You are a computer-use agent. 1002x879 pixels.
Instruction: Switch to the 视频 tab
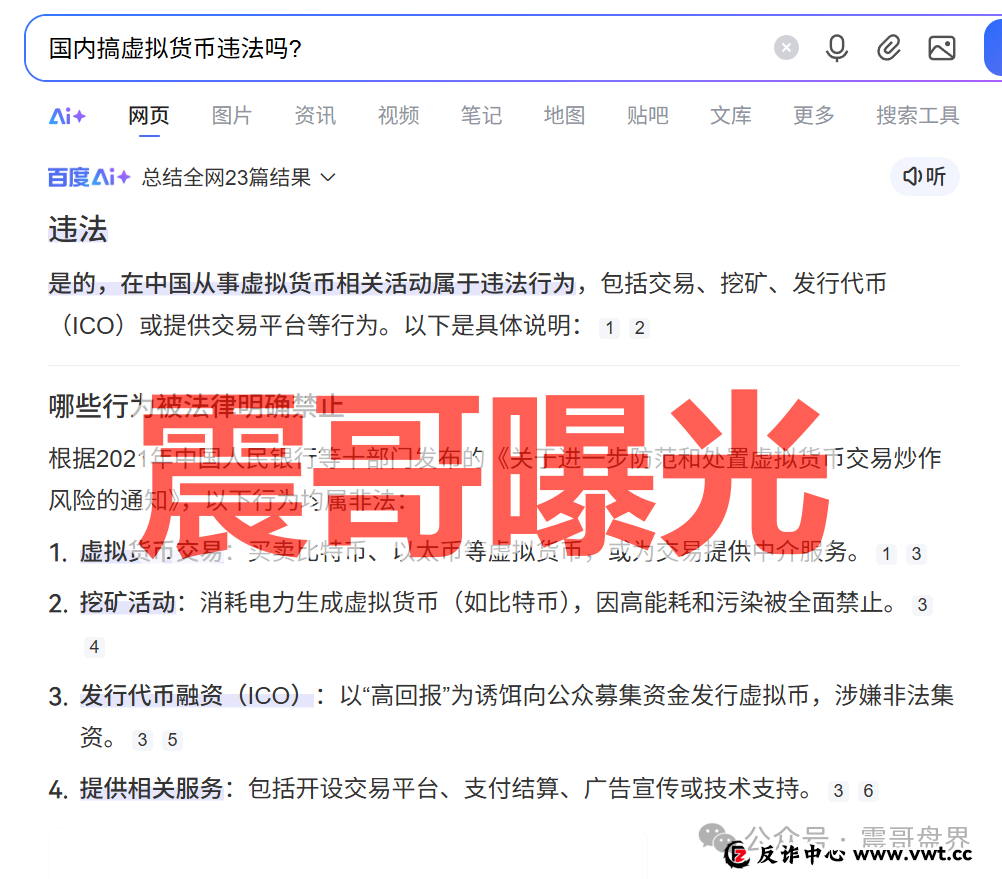coord(398,115)
